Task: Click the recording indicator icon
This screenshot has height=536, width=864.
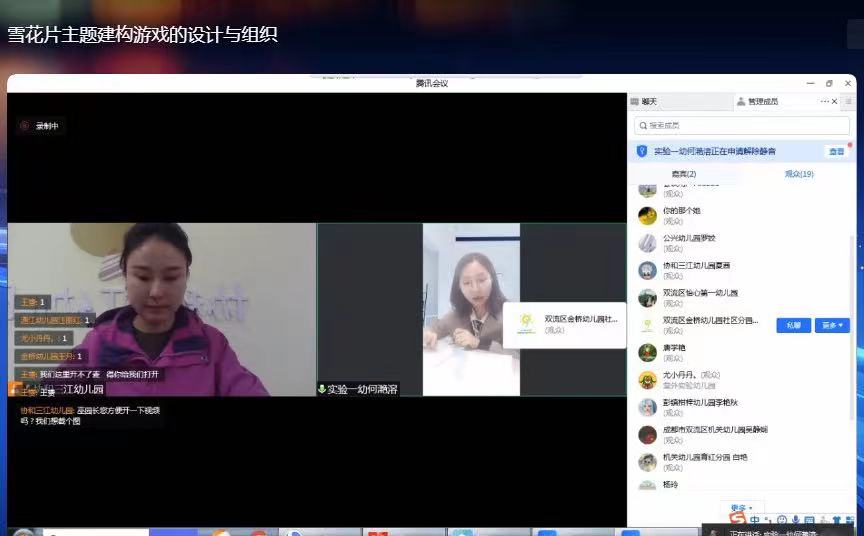Action: click(x=25, y=126)
